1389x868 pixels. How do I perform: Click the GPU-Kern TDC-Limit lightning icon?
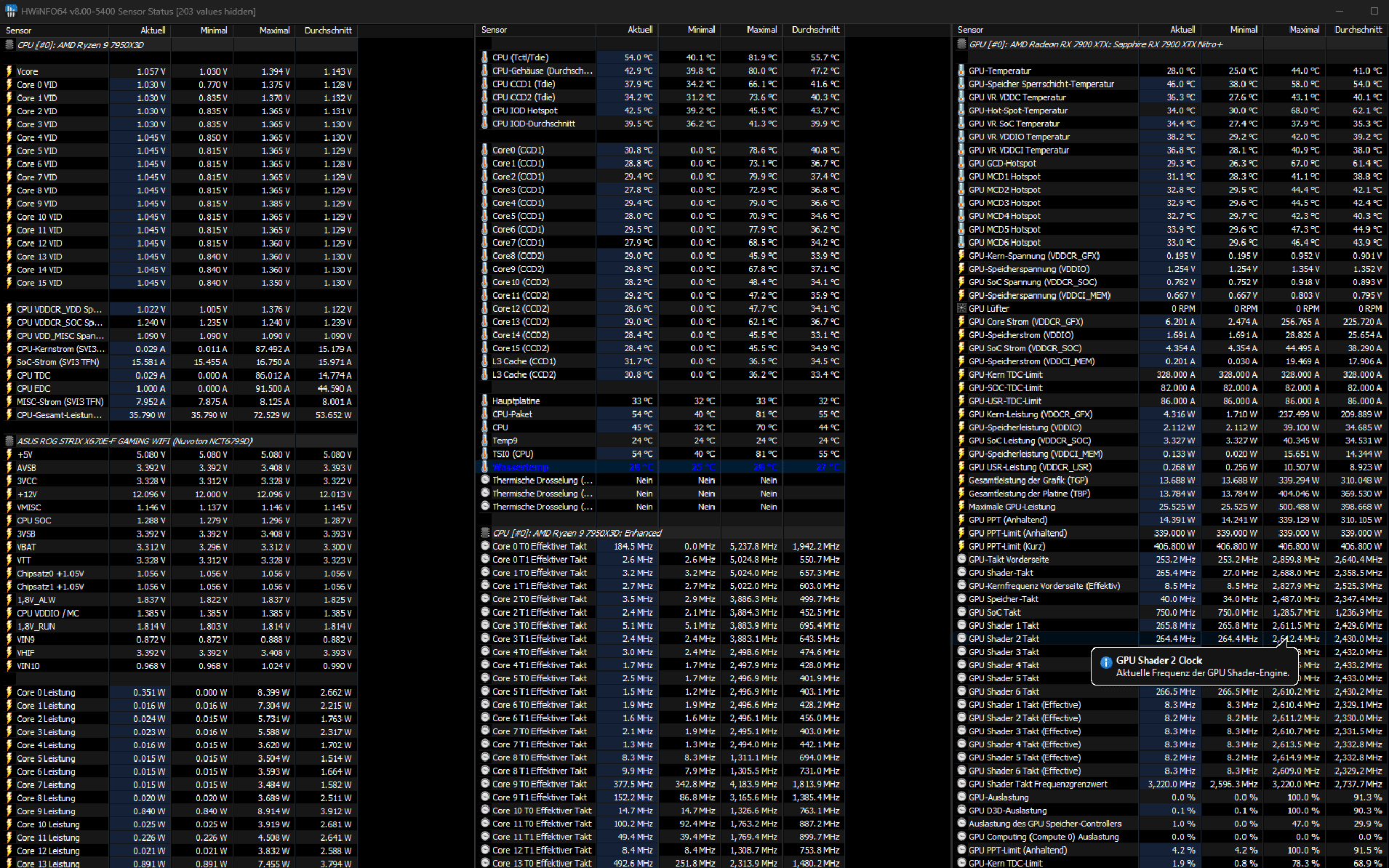pos(961,374)
